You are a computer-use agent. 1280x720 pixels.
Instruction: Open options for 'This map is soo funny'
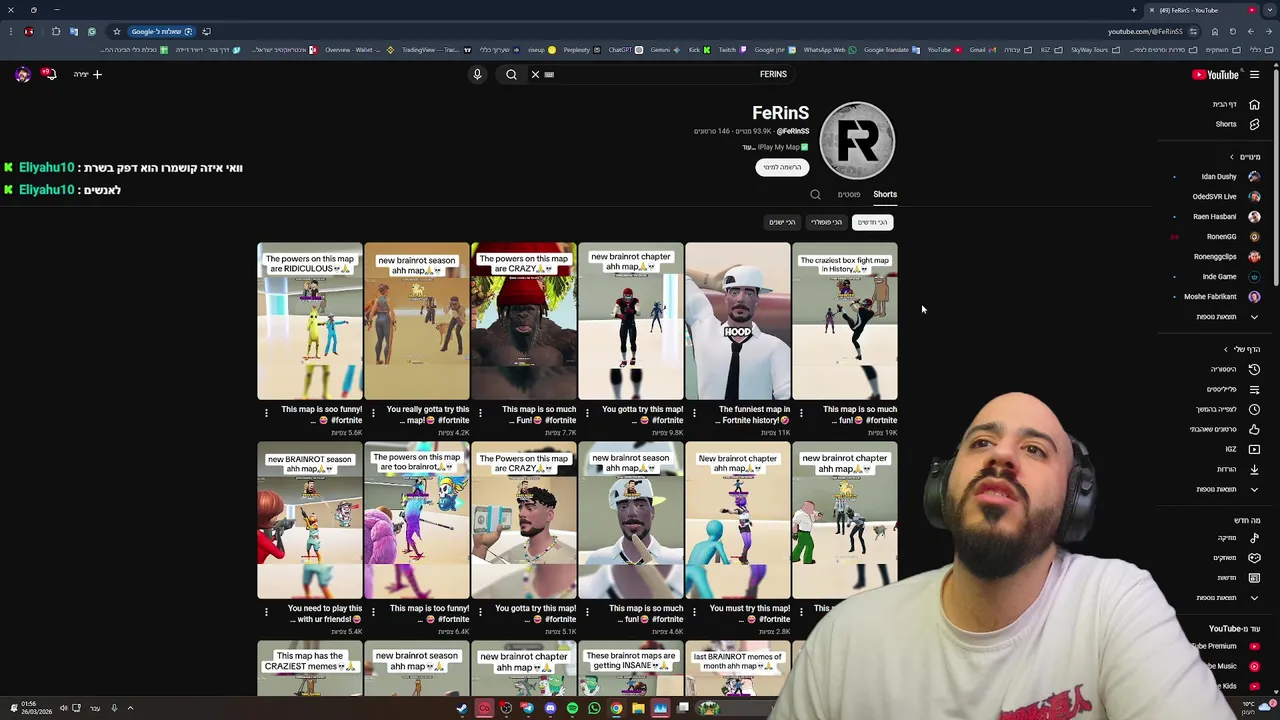(266, 412)
